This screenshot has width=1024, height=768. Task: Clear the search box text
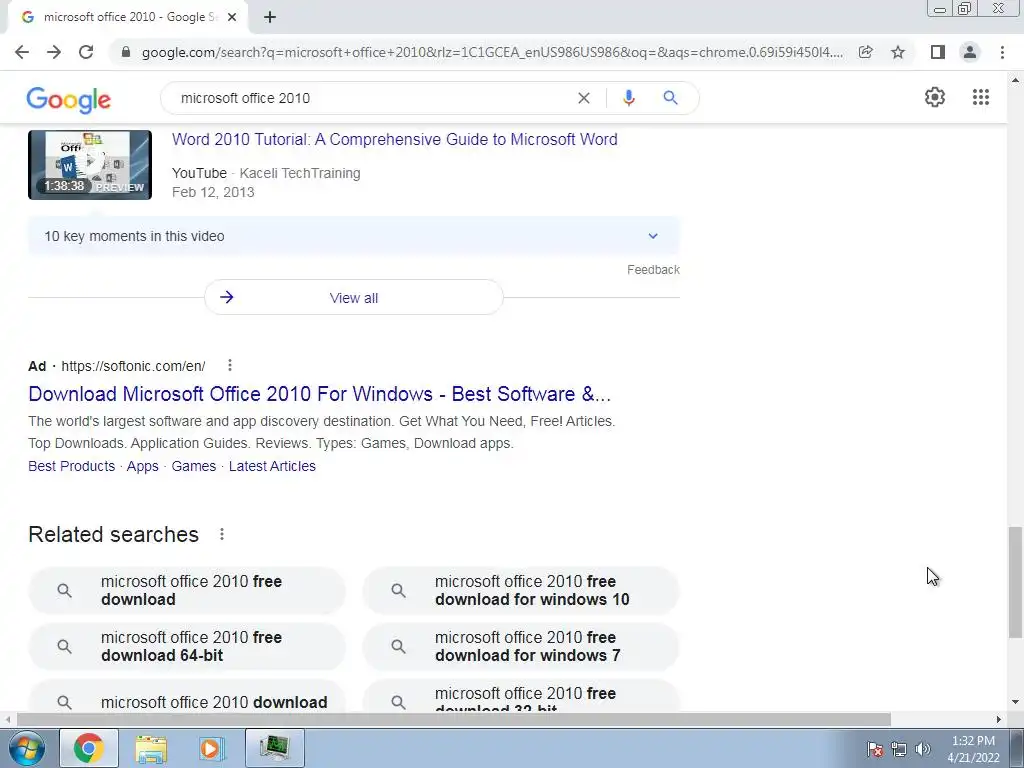(x=584, y=98)
